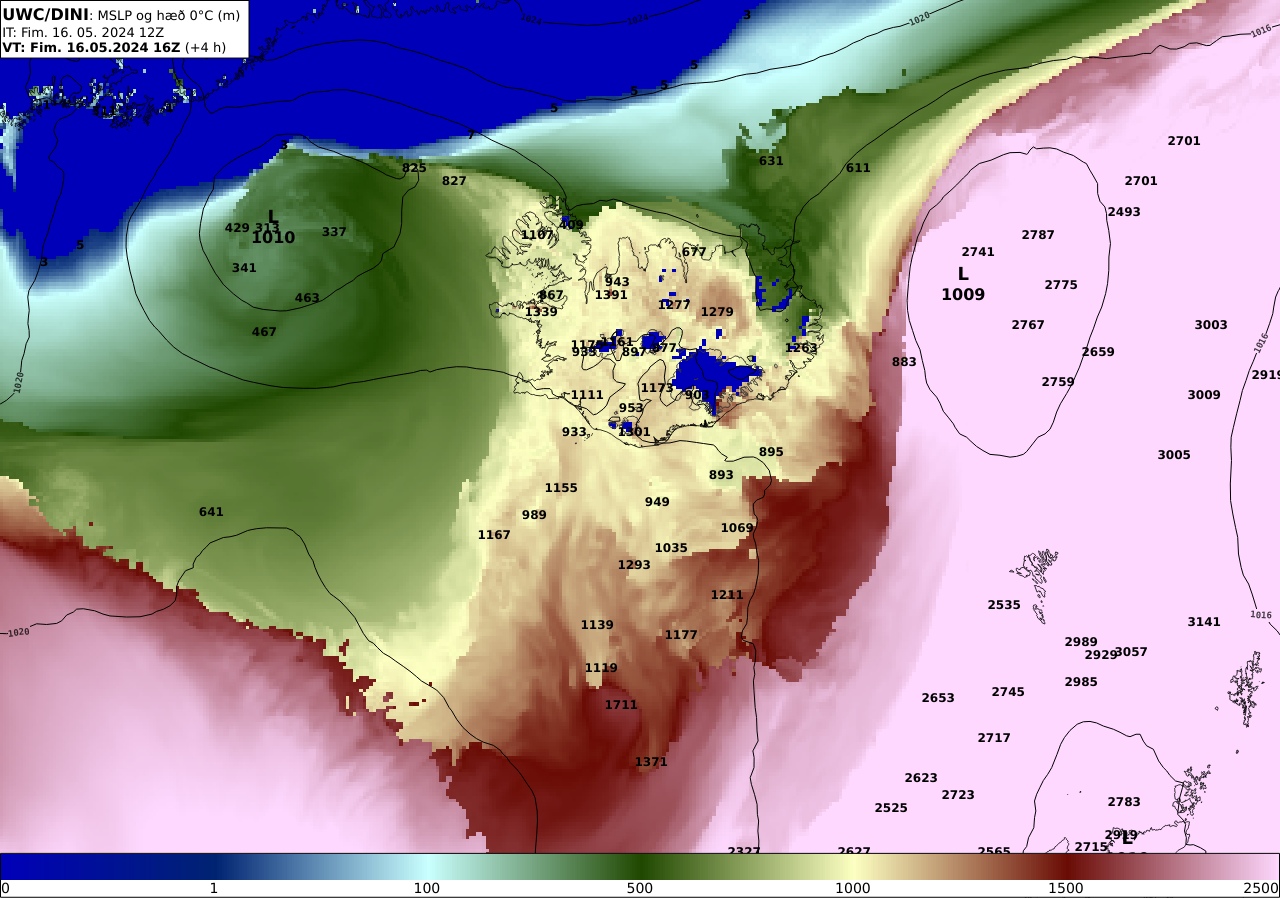
Task: Select the 1293 value
Action: [x=634, y=565]
